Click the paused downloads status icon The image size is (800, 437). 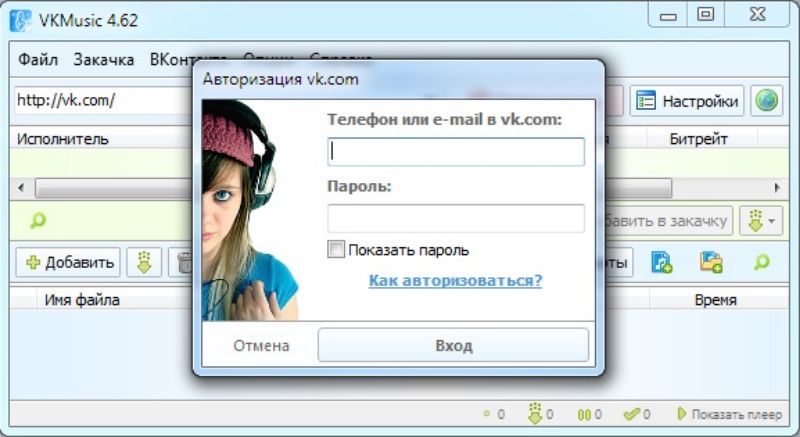coord(584,415)
